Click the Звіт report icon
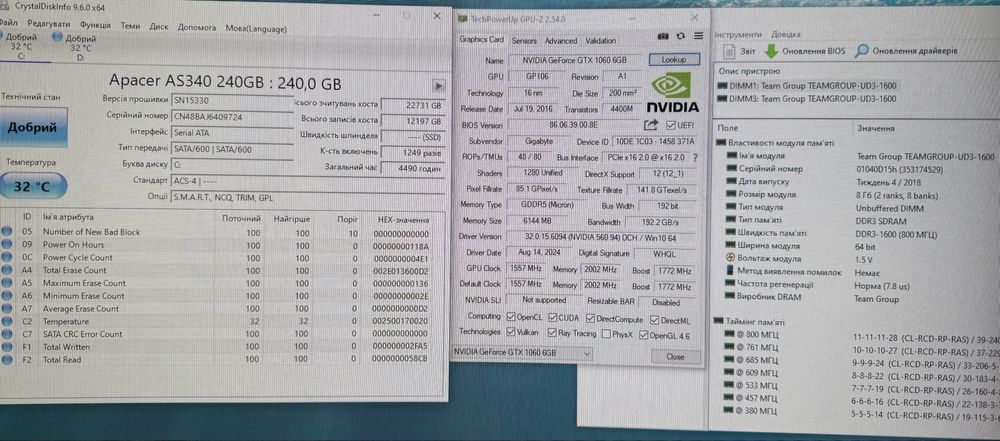 pos(730,51)
